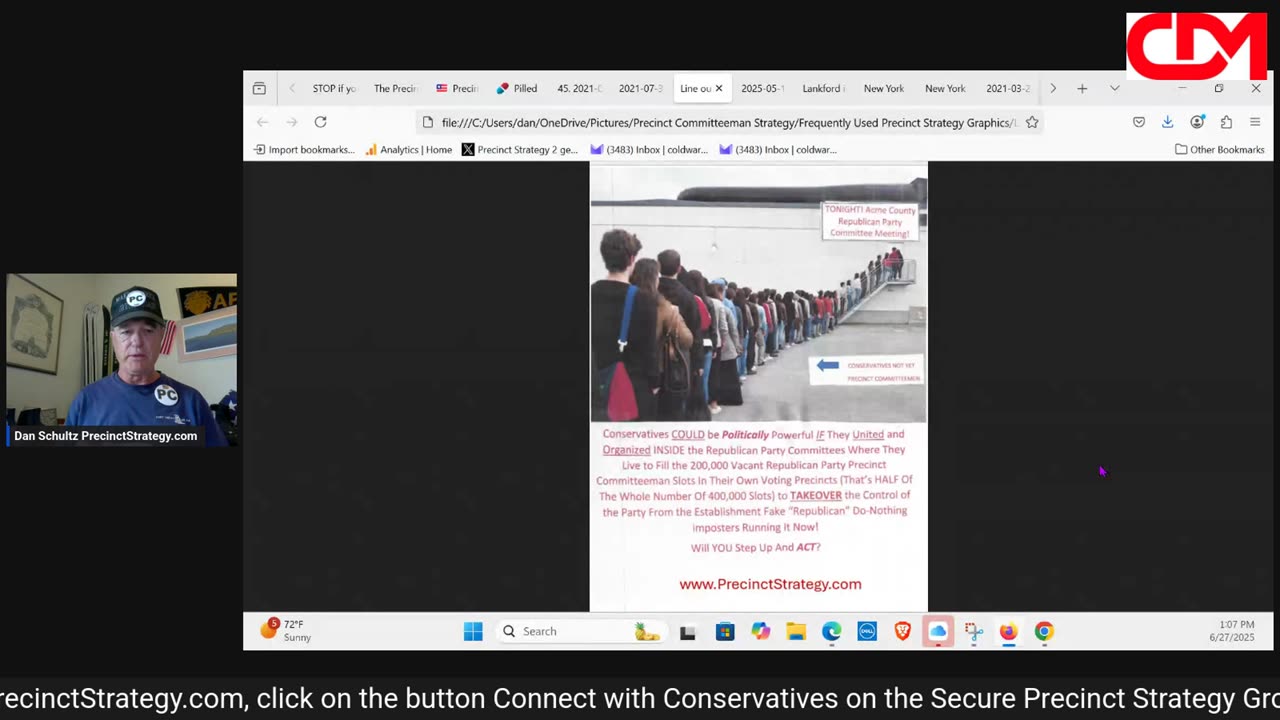This screenshot has height=720, width=1280.
Task: Open Task View from the taskbar
Action: pyautogui.click(x=687, y=631)
